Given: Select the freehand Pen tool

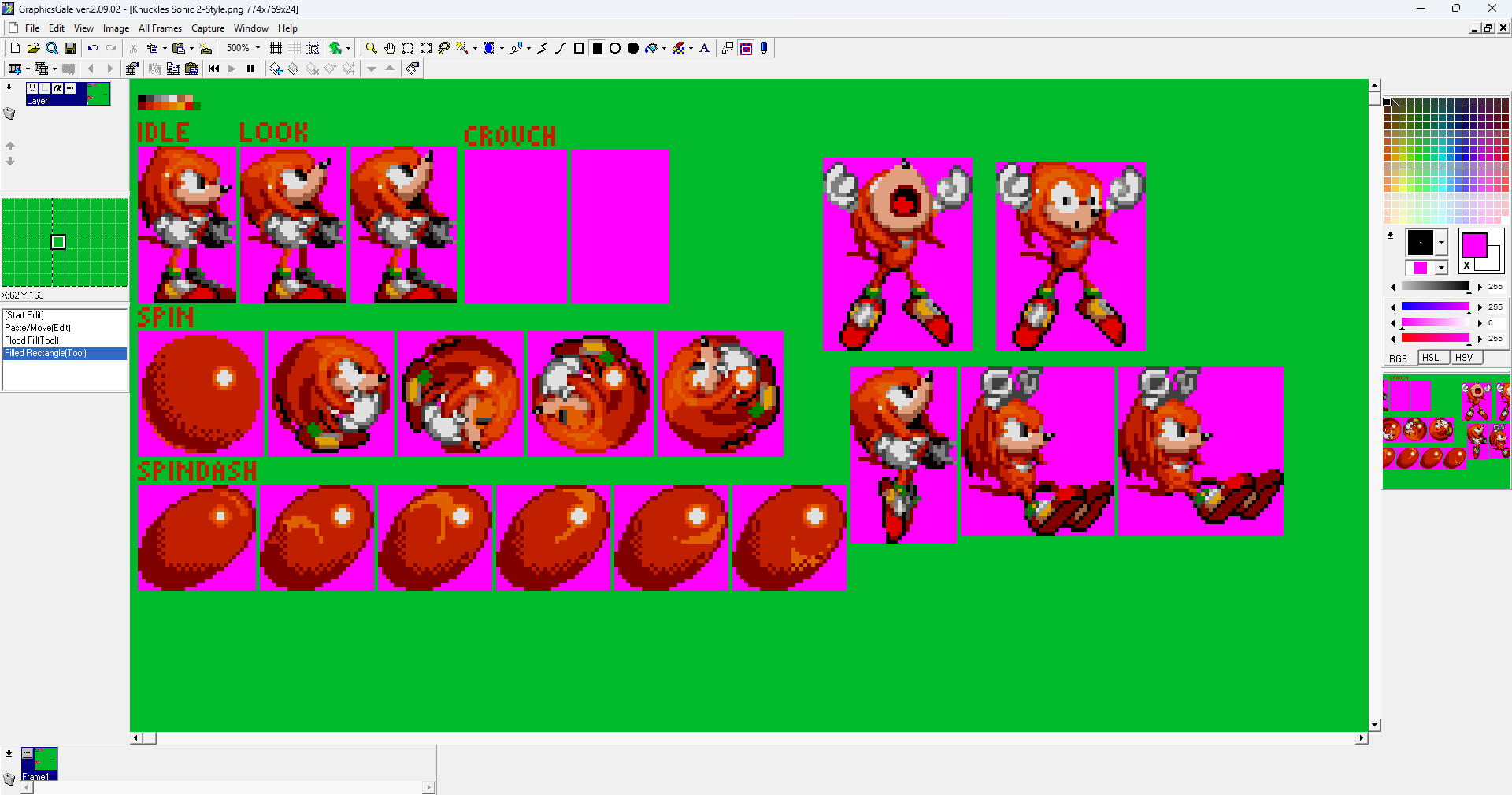Looking at the screenshot, I should (515, 48).
